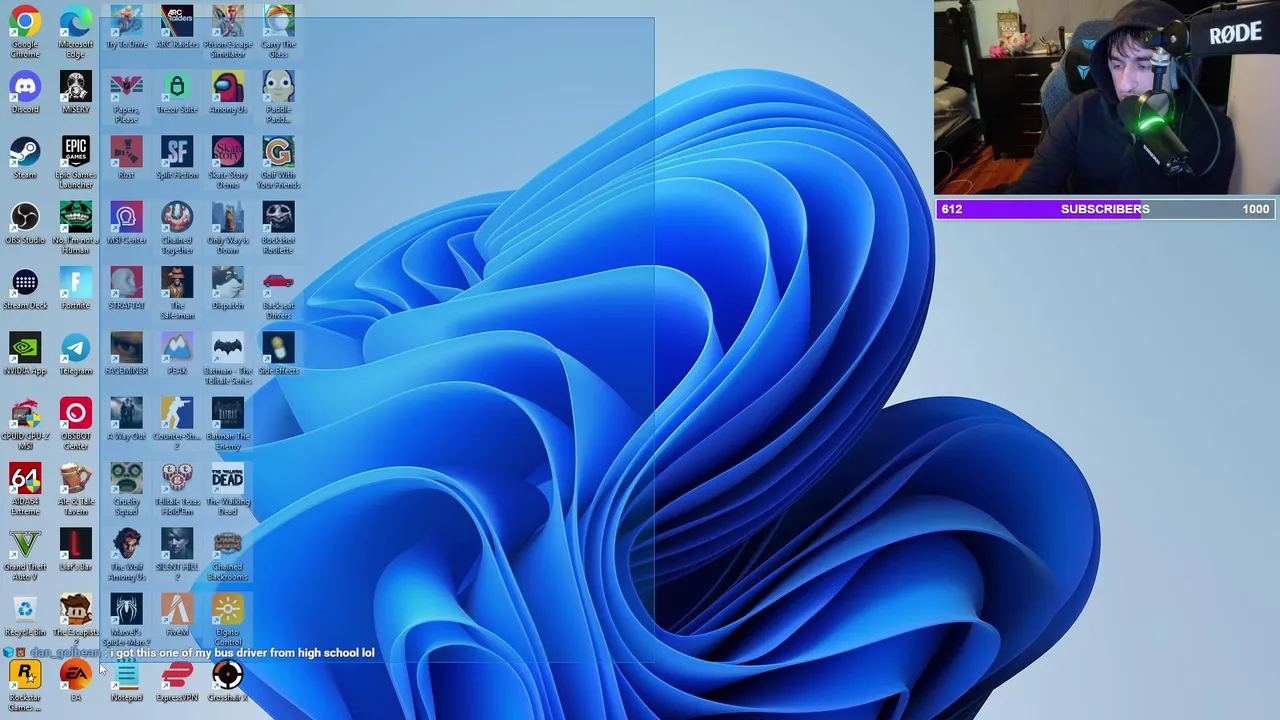Click the Cruelty Squad shortcut

[126, 489]
